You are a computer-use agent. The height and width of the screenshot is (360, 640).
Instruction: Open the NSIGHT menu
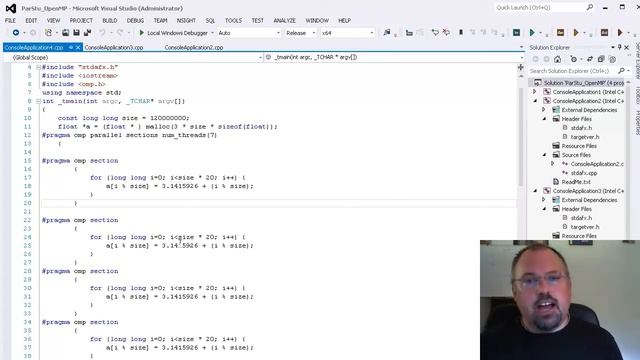click(x=186, y=20)
